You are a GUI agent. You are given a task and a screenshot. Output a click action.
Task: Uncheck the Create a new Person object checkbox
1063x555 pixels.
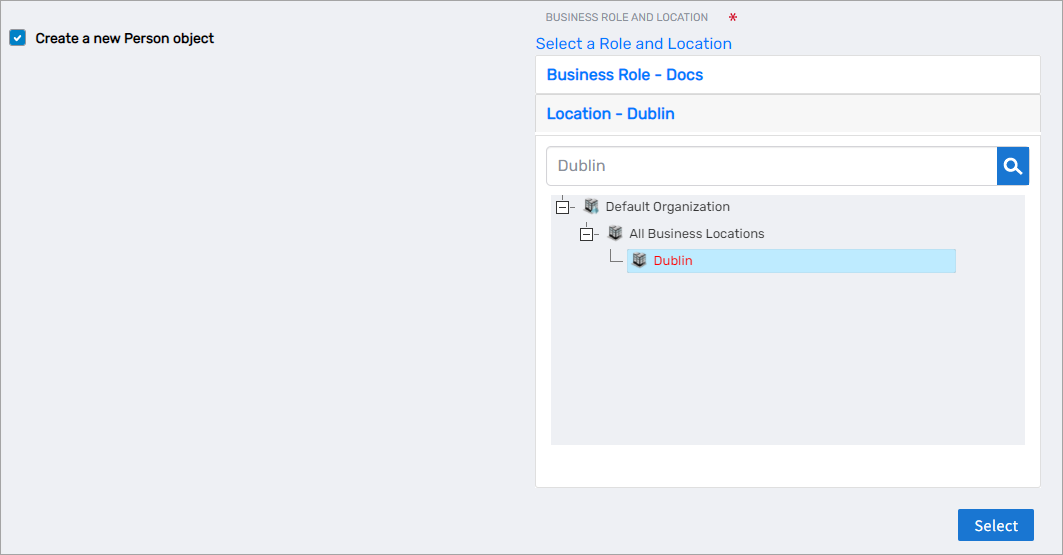(17, 38)
